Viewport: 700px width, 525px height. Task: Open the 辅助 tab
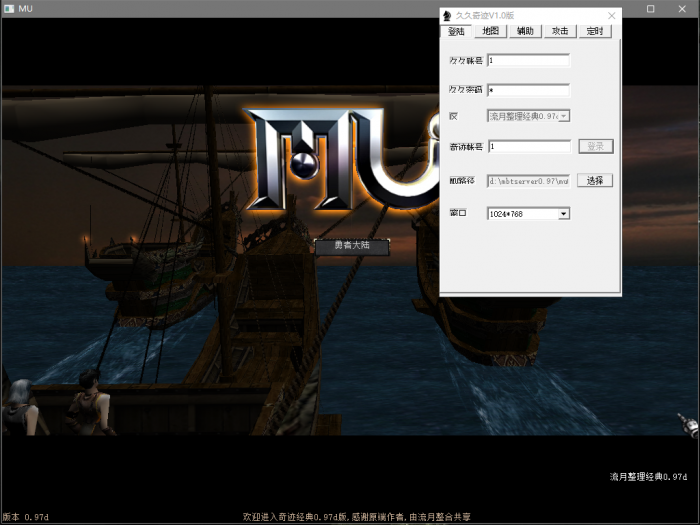pyautogui.click(x=525, y=31)
